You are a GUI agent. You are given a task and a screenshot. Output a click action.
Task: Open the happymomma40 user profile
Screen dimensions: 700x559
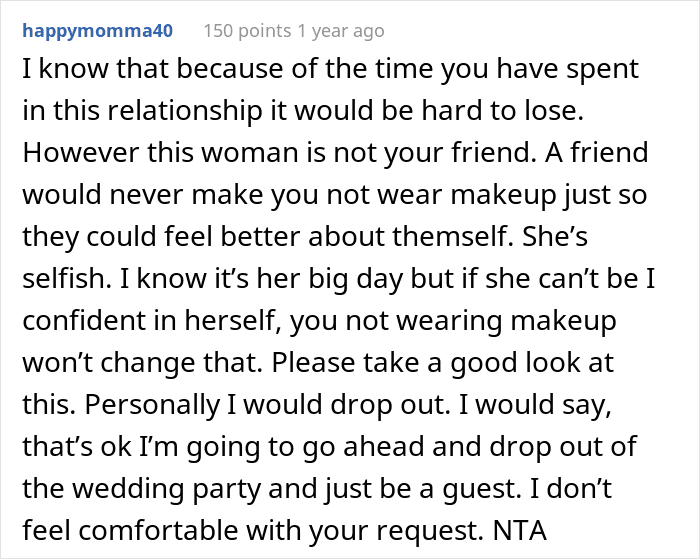97,31
